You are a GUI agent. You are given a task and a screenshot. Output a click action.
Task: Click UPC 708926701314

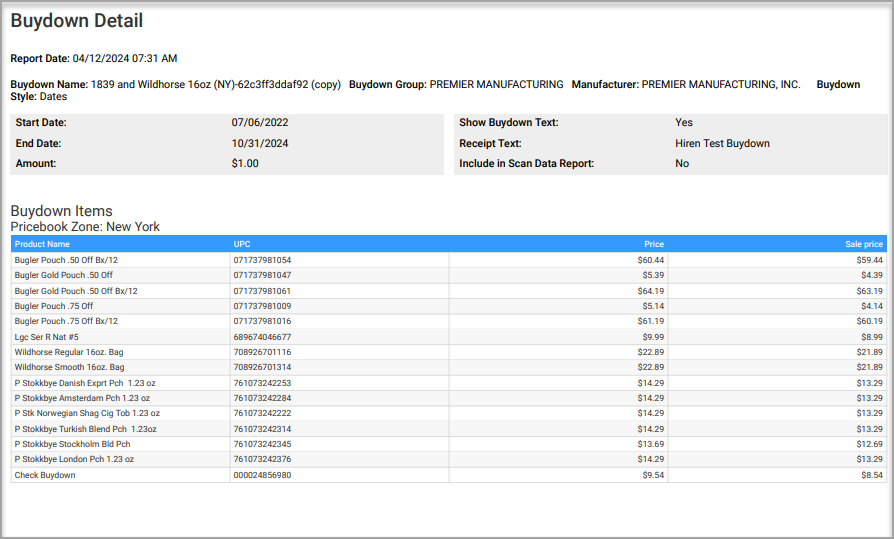point(262,367)
